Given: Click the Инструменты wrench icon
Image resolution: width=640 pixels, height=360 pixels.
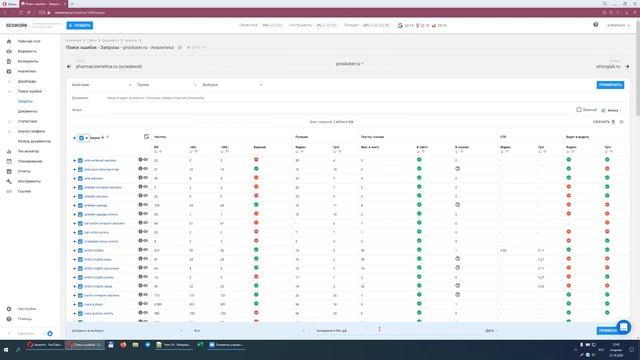Looking at the screenshot, I should (x=9, y=181).
